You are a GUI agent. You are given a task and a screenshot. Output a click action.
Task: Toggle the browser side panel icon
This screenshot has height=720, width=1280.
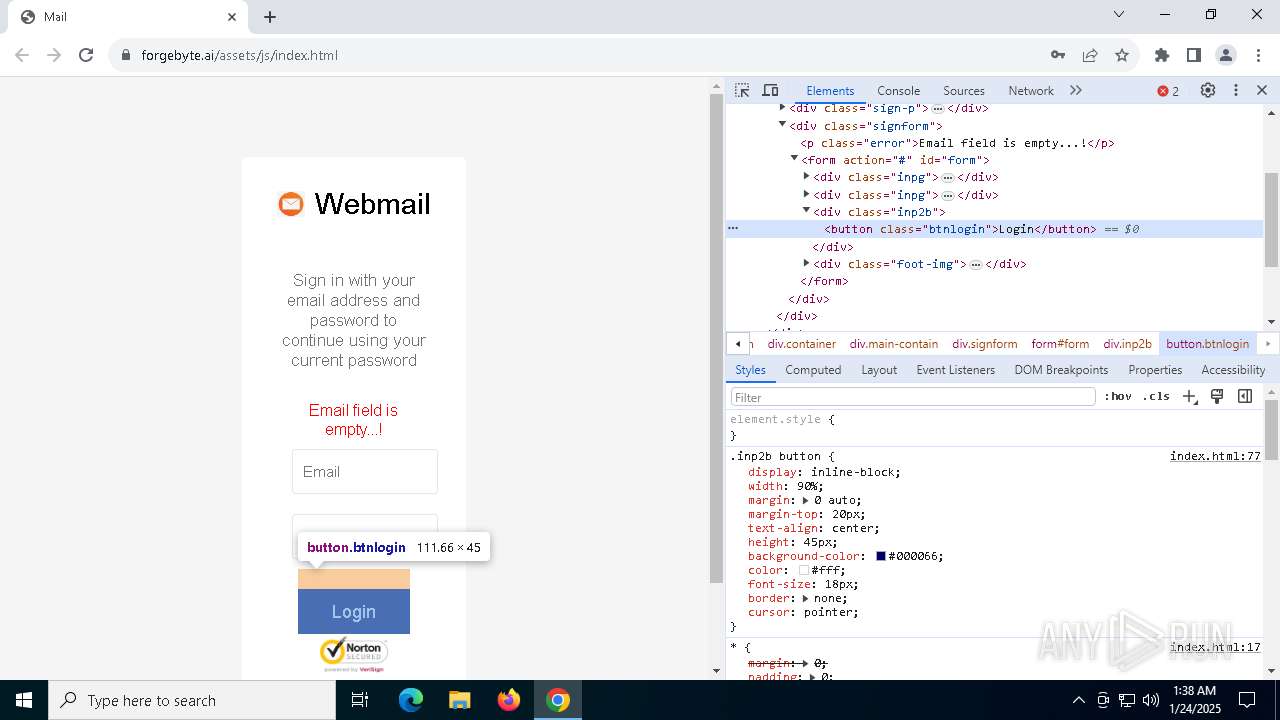[1194, 55]
